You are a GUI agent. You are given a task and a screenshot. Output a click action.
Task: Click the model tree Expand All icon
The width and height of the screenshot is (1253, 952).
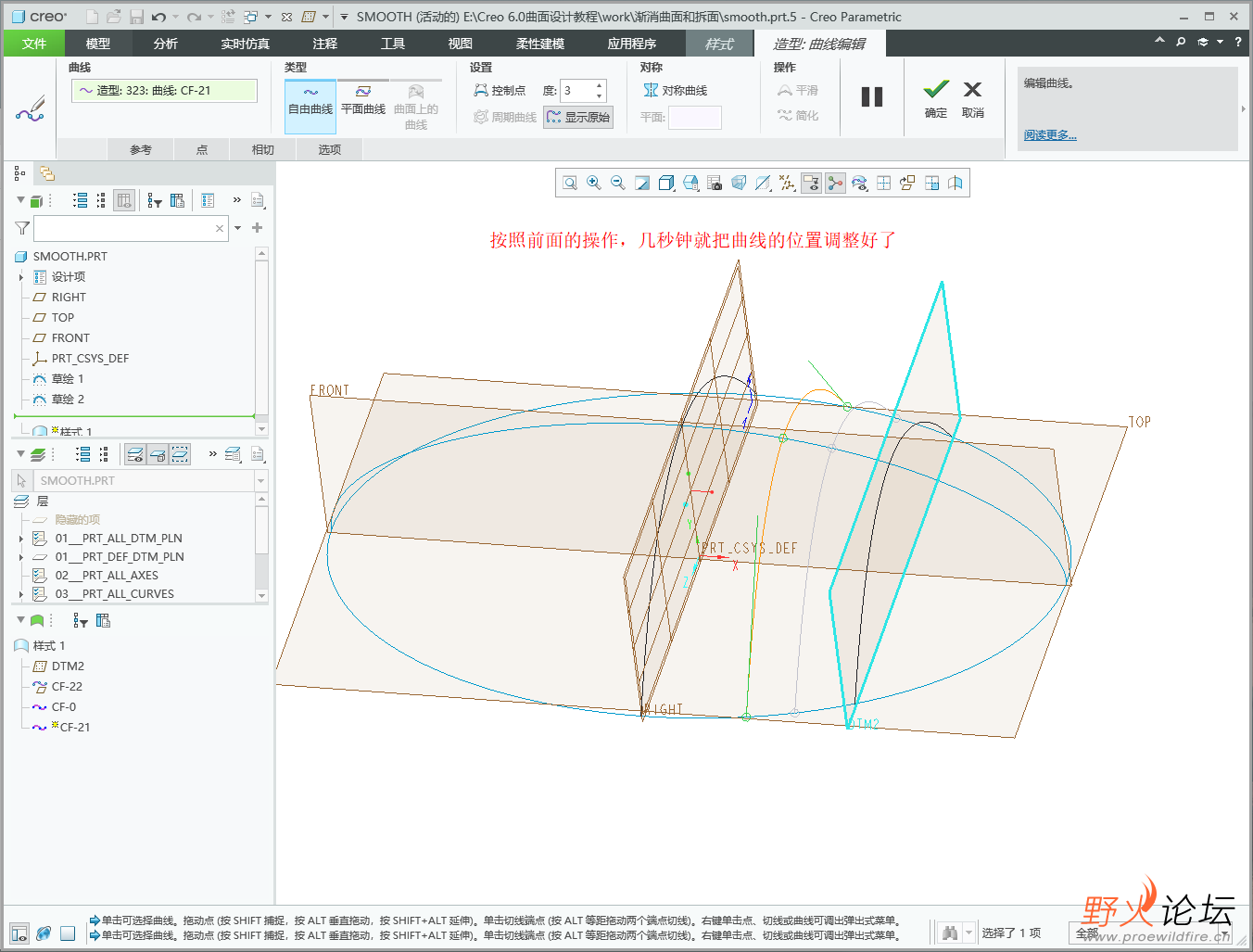[81, 200]
